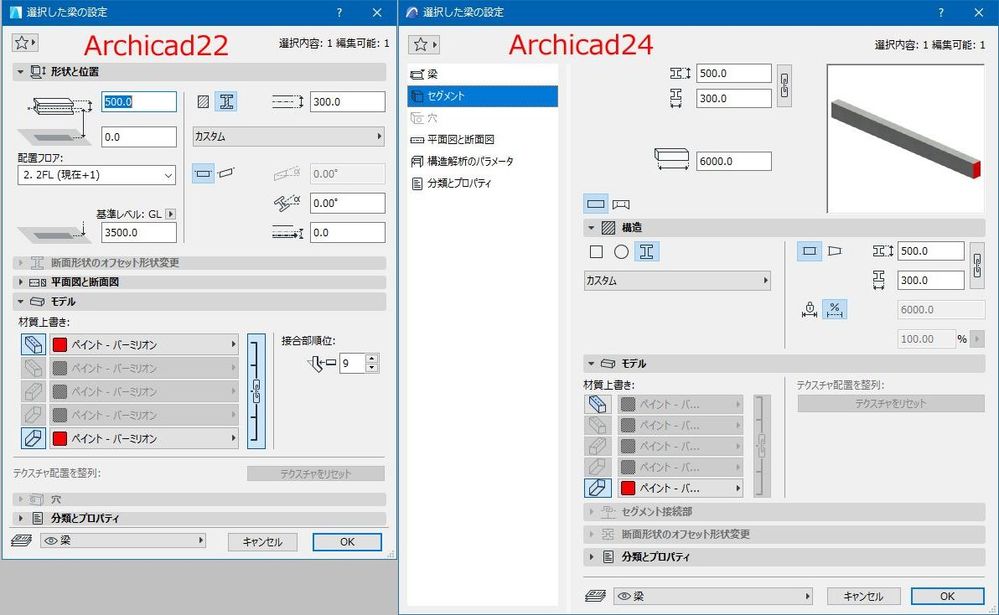Image resolution: width=999 pixels, height=615 pixels.
Task: Click fixed length lock icon in Archicad24
Action: (x=810, y=310)
